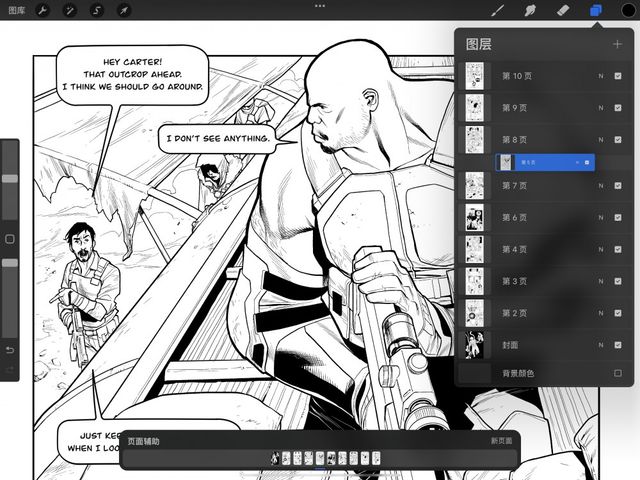Click thumbnail of layer 第 2 页
The width and height of the screenshot is (640, 480).
coord(475,313)
